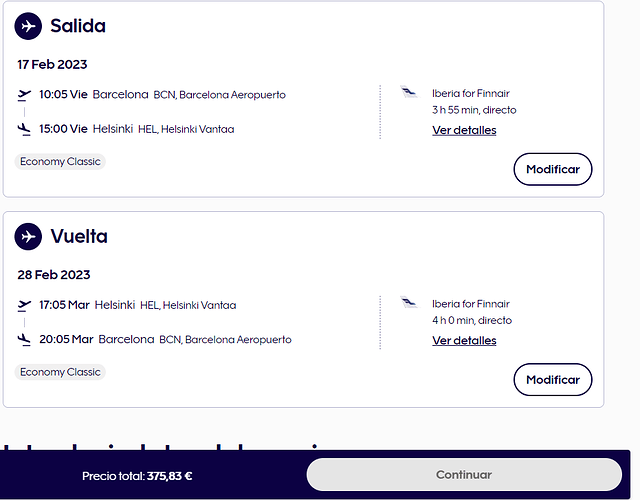640x500 pixels.
Task: Click the takeoff icon beside 17:05 Mar
Action: [x=24, y=305]
